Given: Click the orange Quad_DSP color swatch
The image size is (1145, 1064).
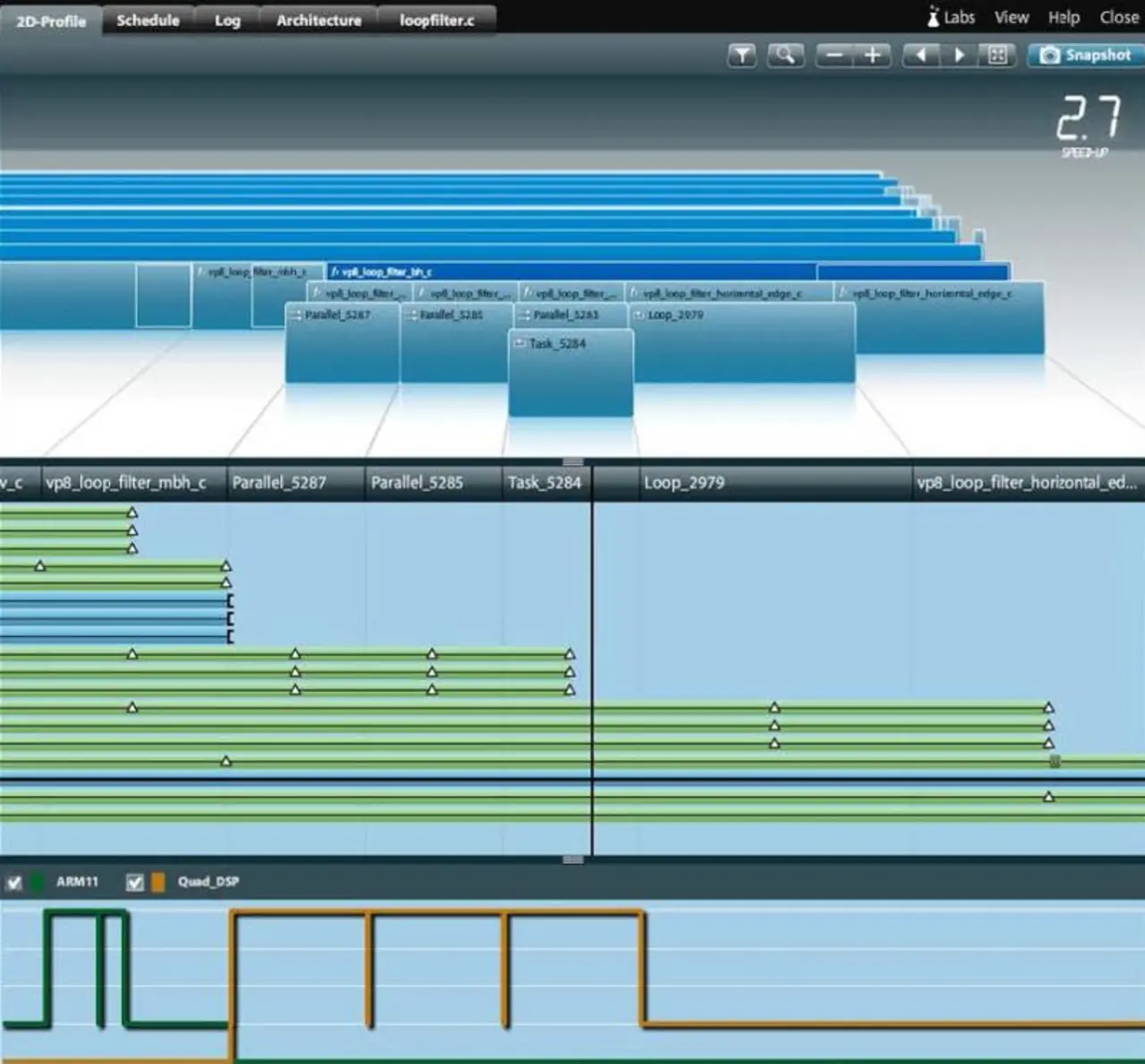Looking at the screenshot, I should [158, 882].
